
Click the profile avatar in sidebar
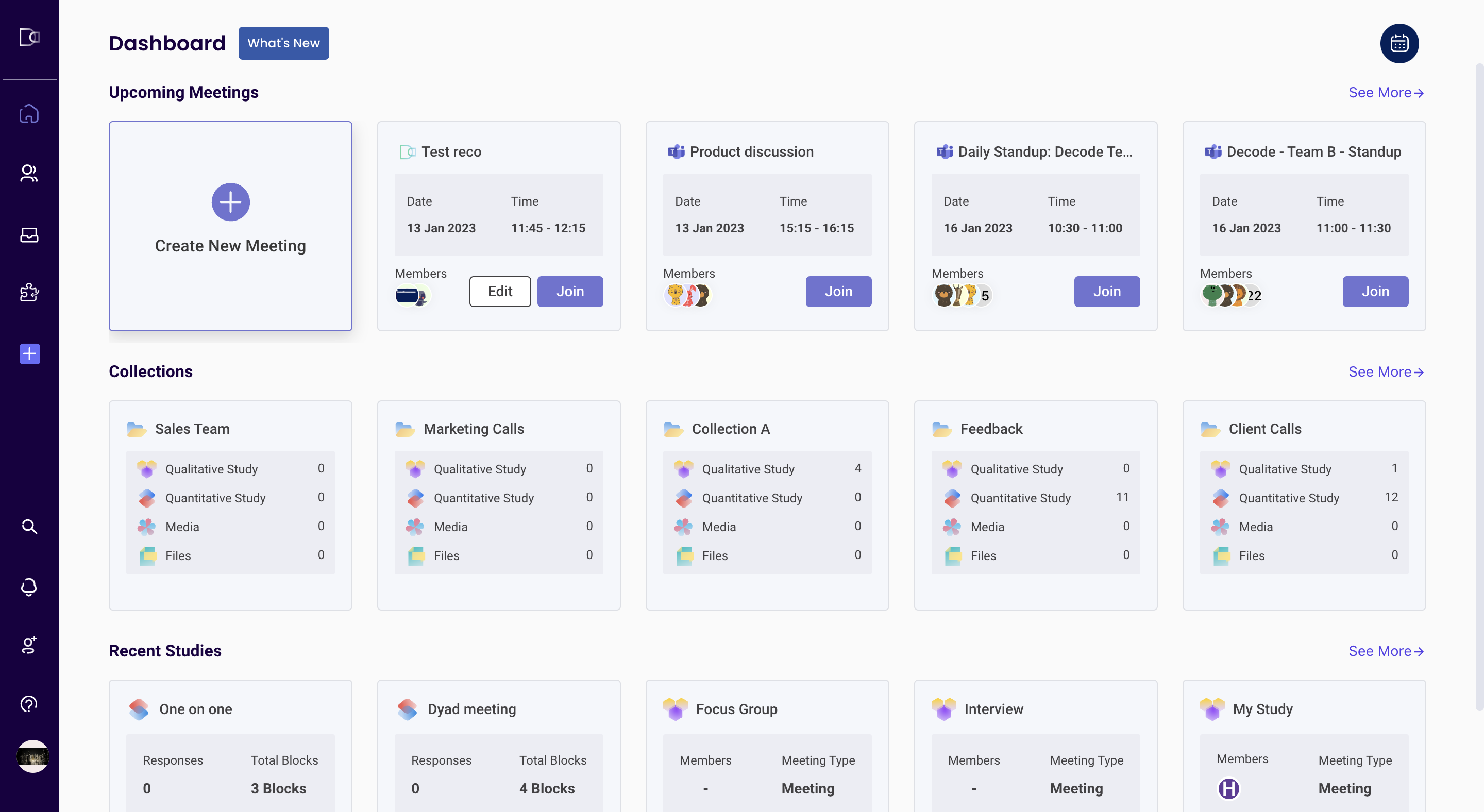click(32, 756)
